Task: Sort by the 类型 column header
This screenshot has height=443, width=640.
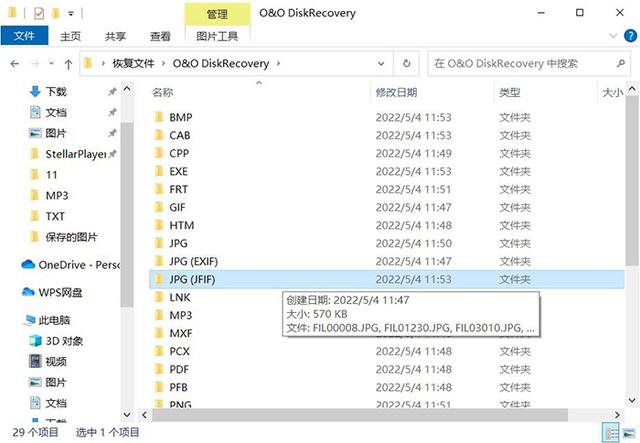Action: [x=509, y=93]
